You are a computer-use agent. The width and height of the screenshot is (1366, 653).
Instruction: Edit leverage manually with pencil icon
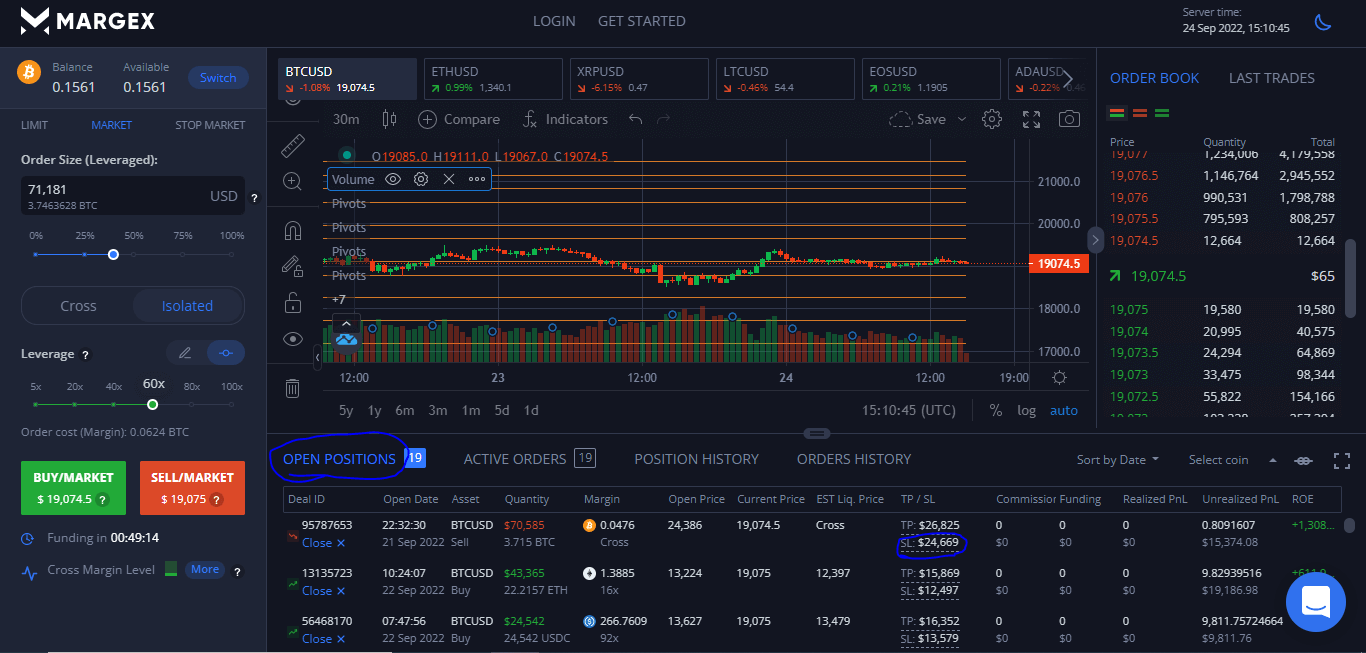click(x=185, y=352)
